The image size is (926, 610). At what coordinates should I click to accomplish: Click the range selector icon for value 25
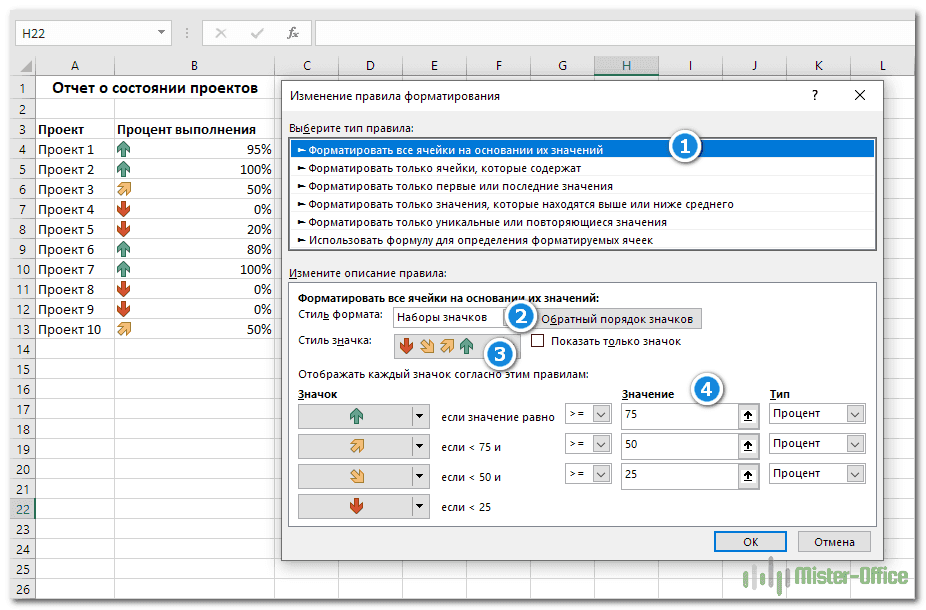(x=749, y=474)
